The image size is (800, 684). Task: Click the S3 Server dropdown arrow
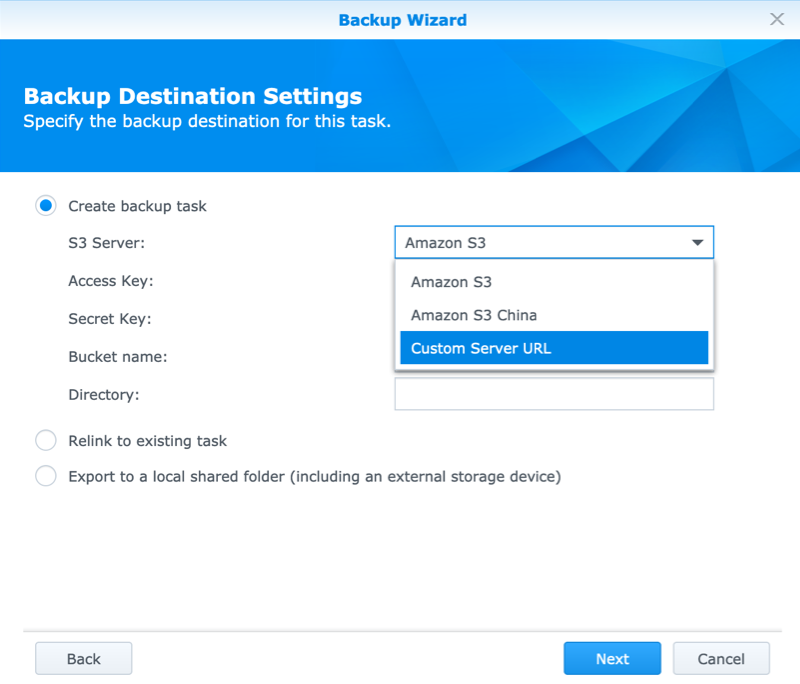[x=696, y=243]
